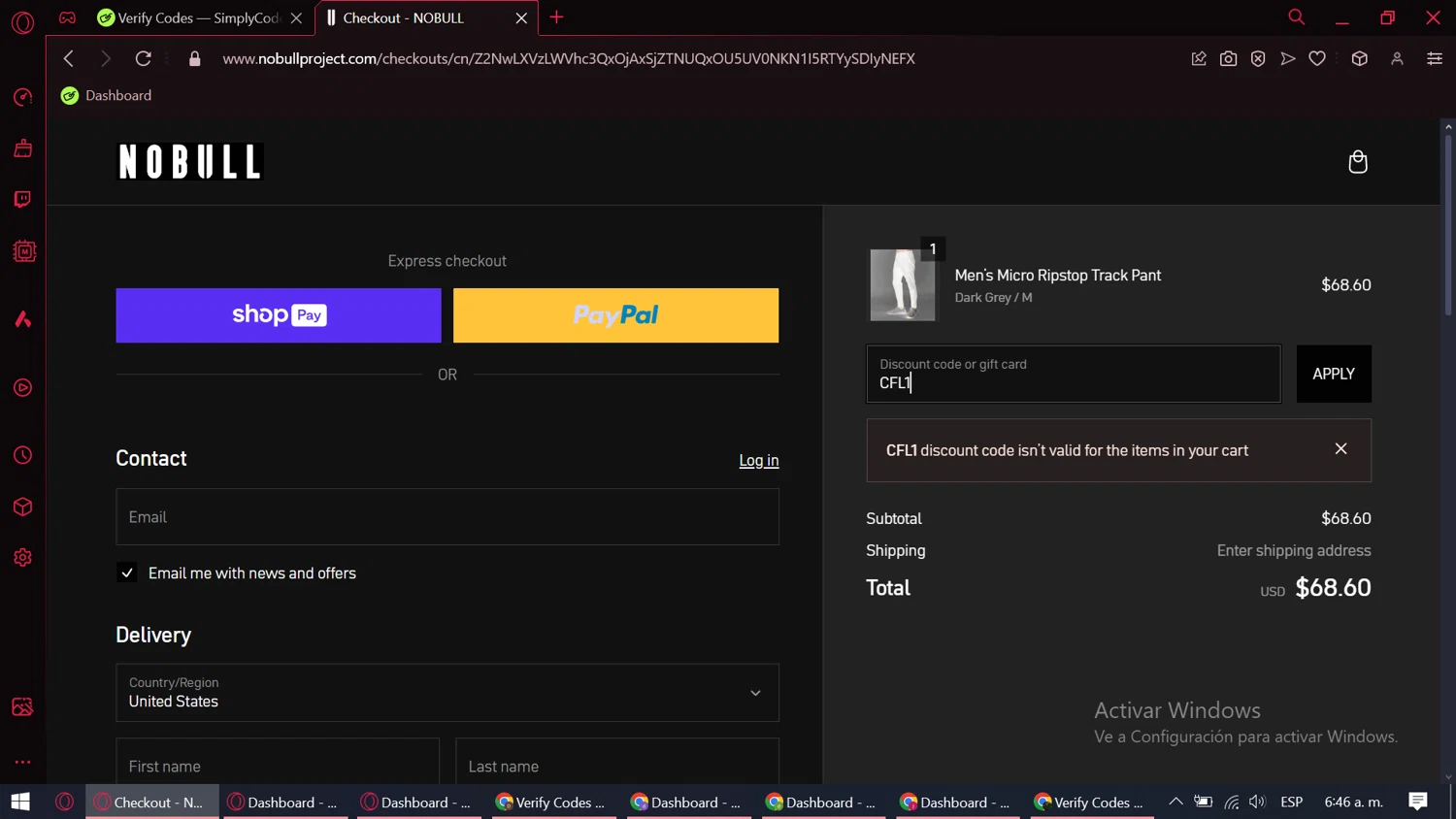Focus the Email input field

(x=447, y=517)
